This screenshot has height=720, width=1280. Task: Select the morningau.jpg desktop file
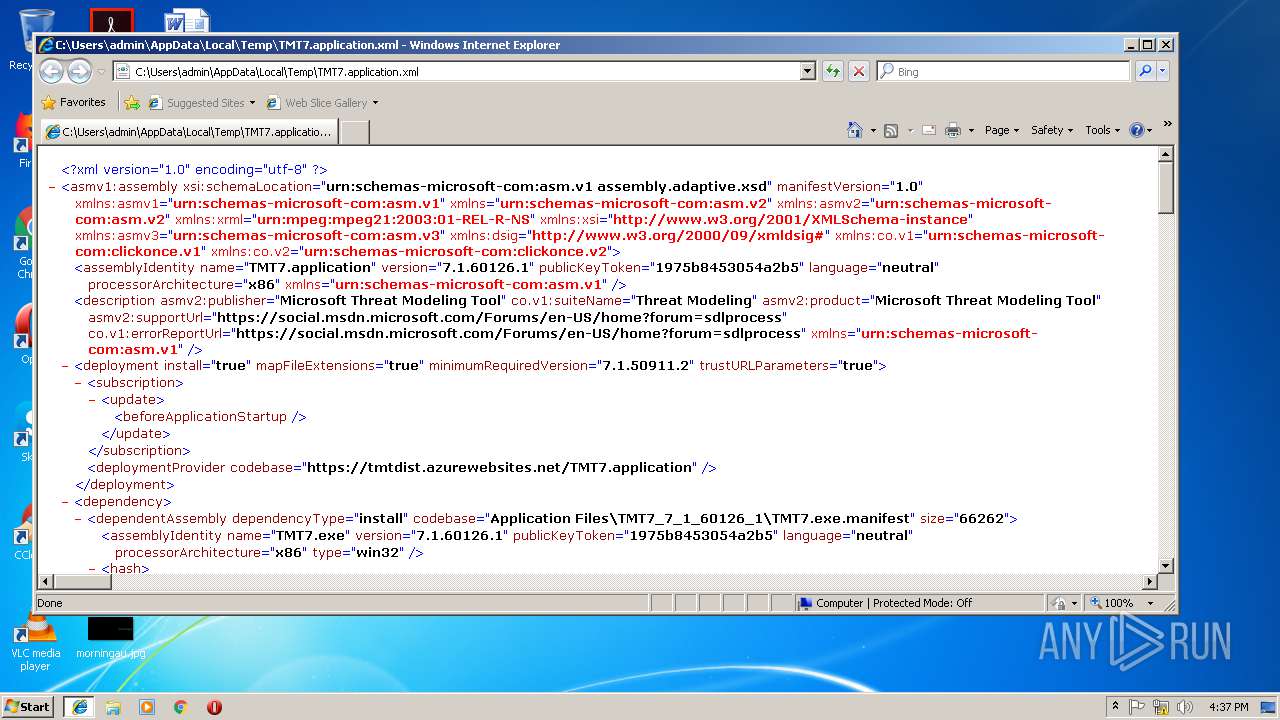111,638
